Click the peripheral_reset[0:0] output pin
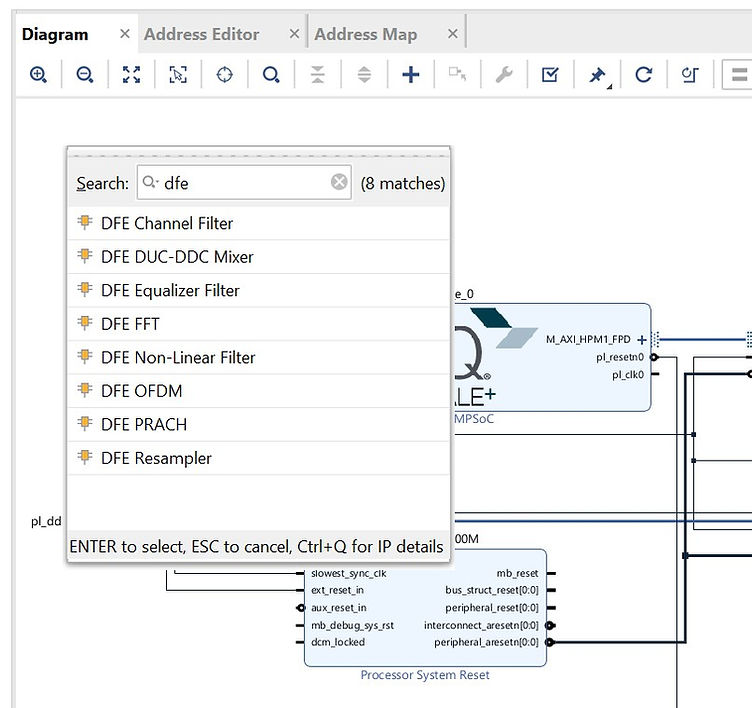 pos(551,608)
